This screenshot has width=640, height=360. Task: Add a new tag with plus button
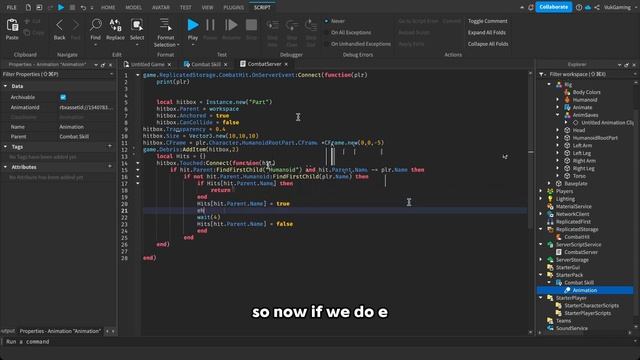[109, 146]
